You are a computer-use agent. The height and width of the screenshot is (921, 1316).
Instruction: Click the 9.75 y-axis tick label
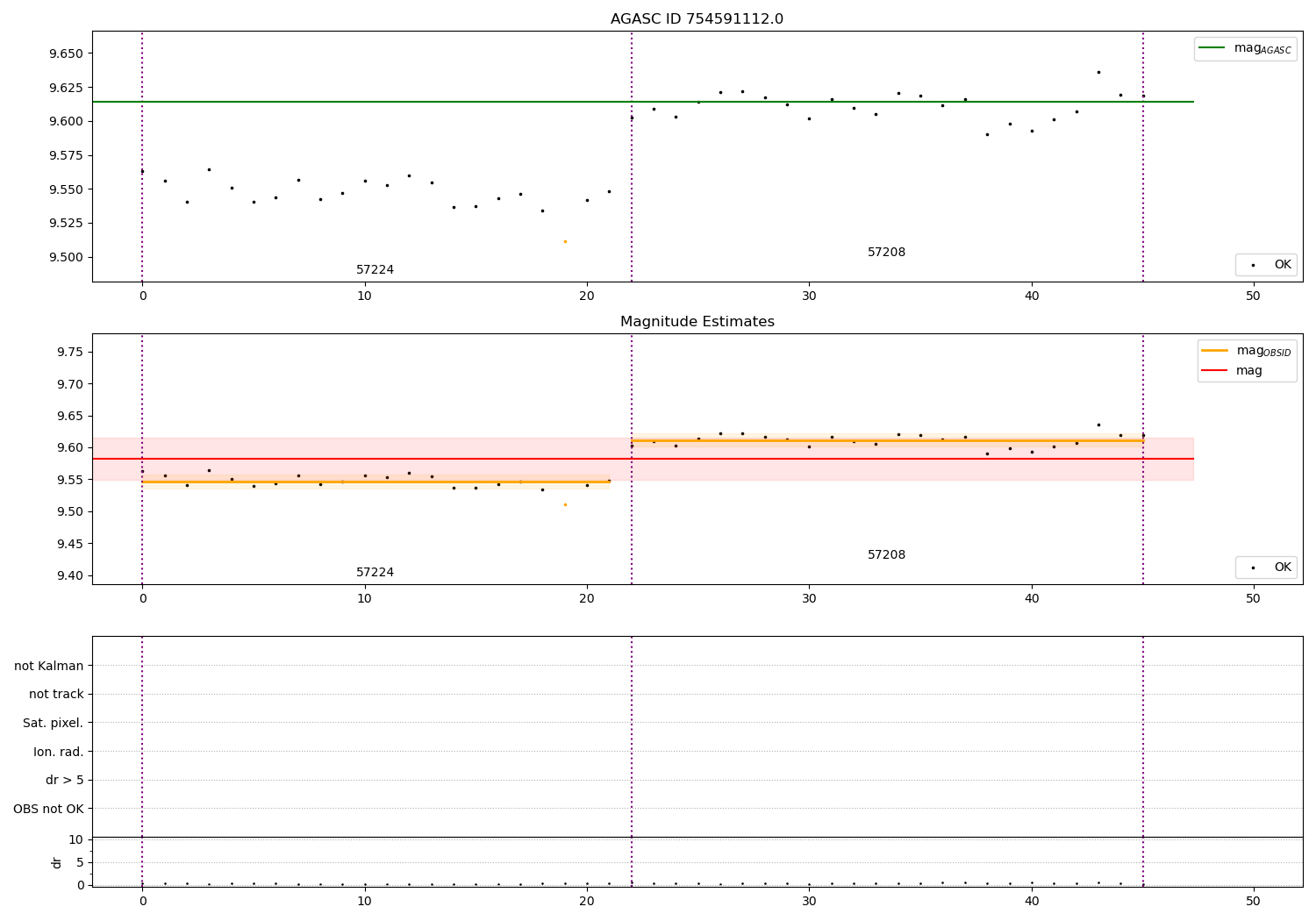[70, 353]
